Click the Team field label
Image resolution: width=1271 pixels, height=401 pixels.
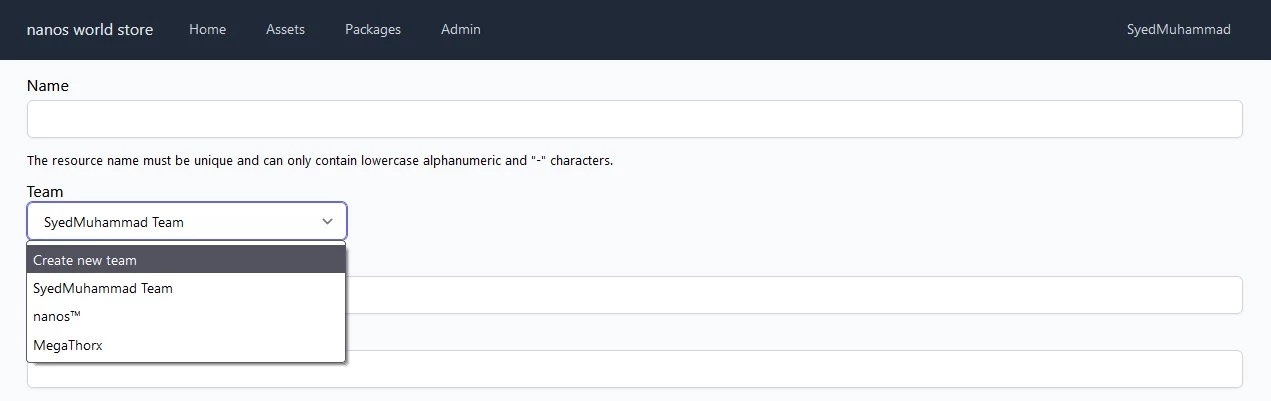45,191
